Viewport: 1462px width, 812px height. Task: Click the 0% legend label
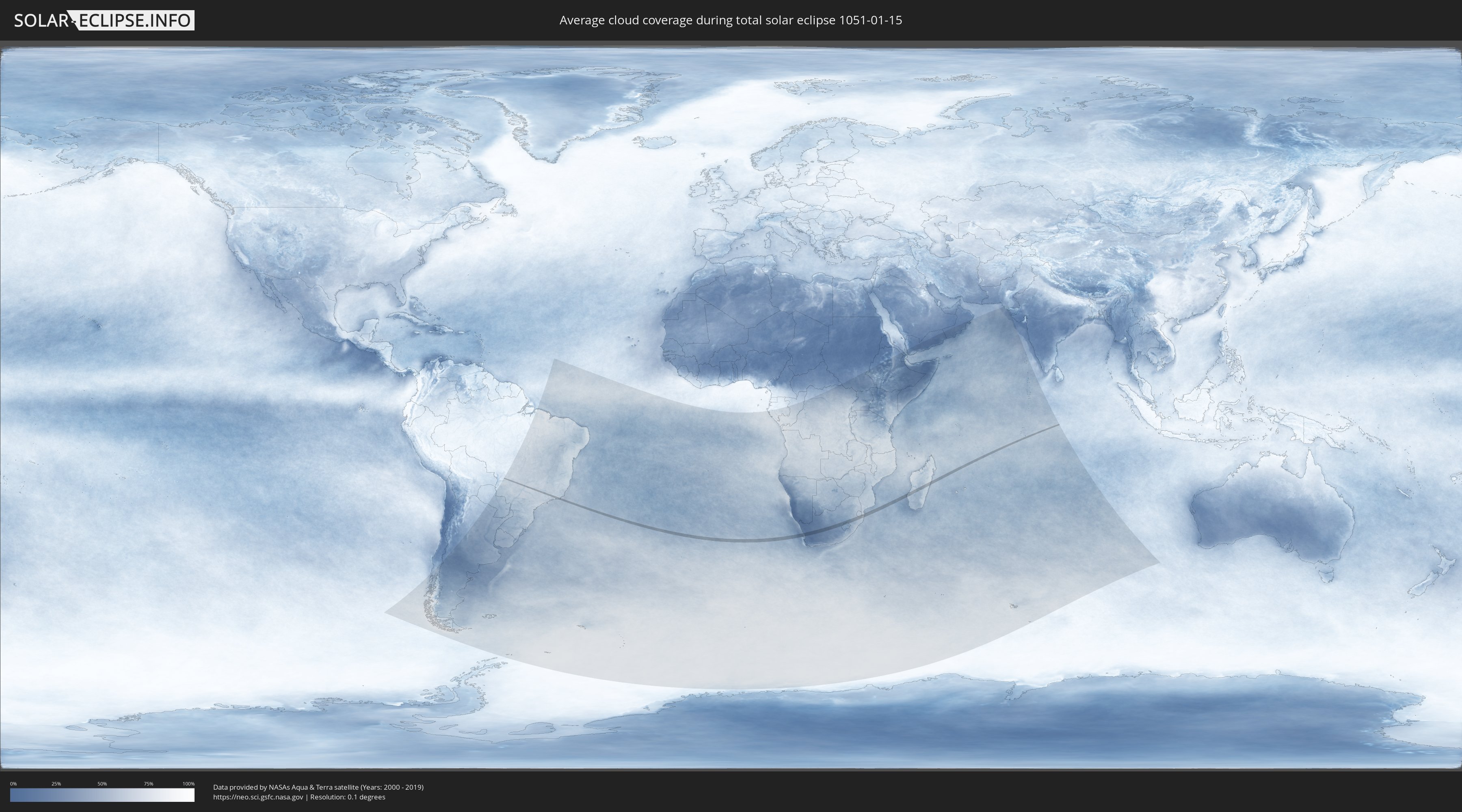tap(13, 784)
